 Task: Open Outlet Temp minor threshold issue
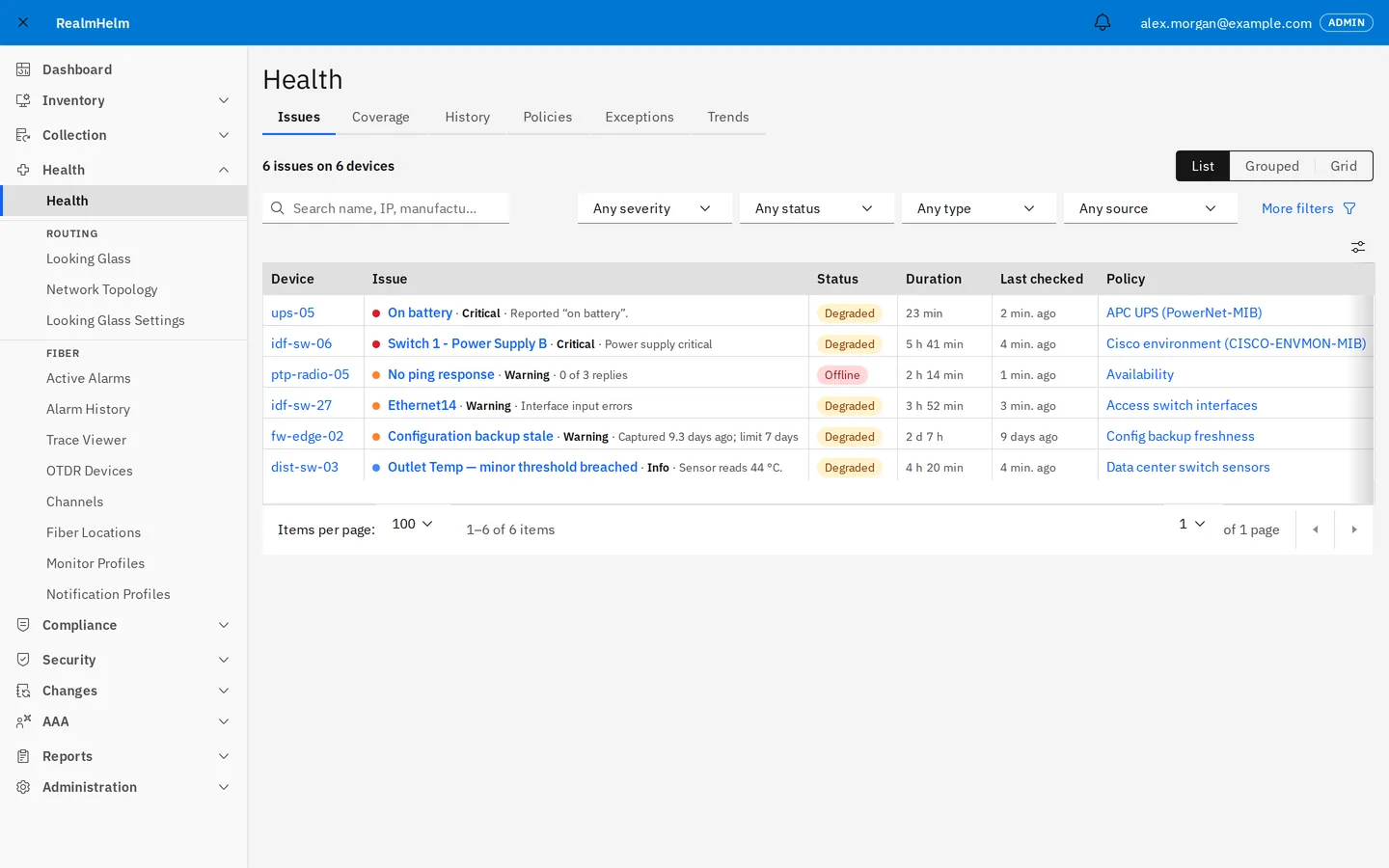coord(512,467)
